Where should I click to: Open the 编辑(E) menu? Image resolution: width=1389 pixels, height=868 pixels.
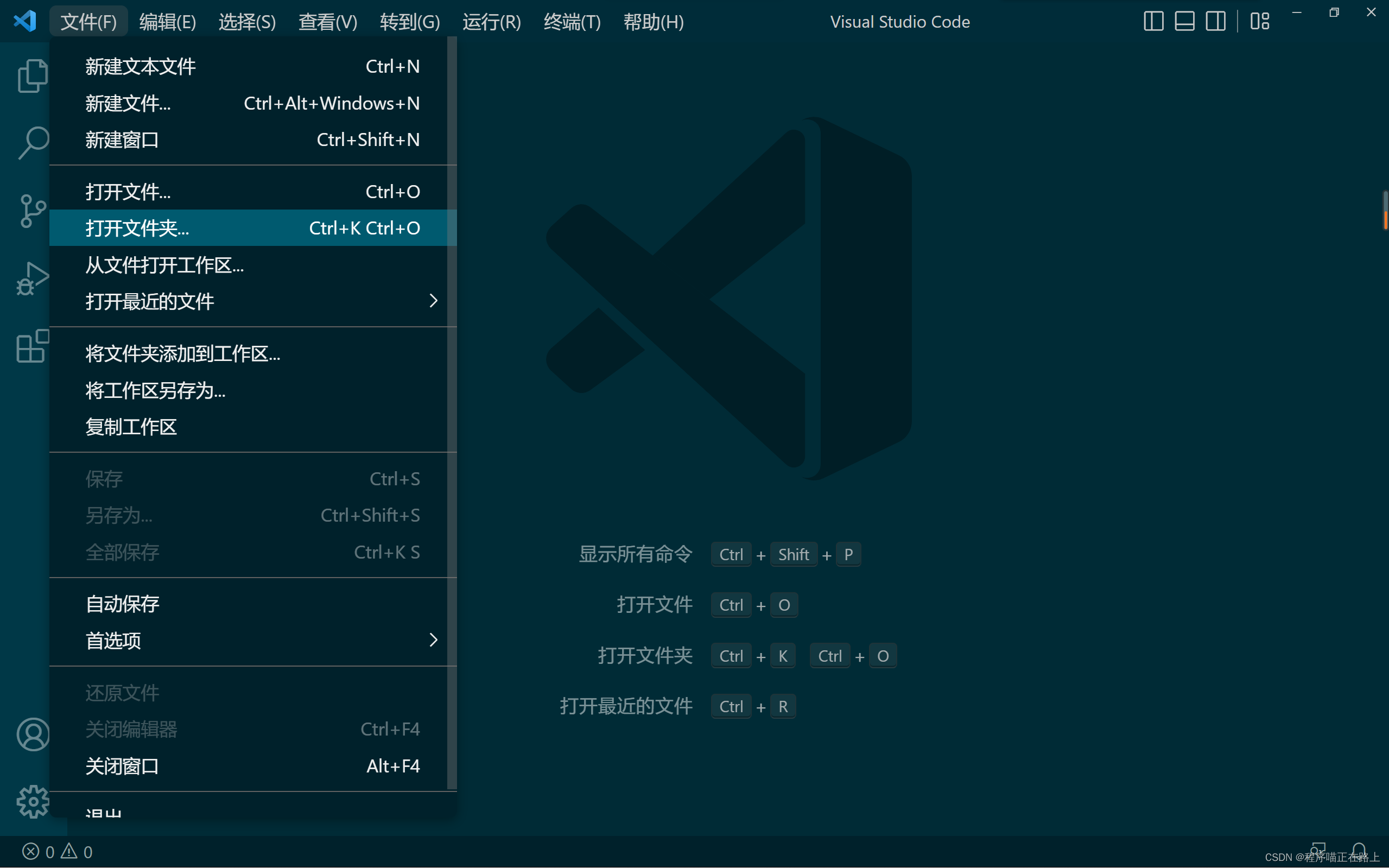[168, 22]
